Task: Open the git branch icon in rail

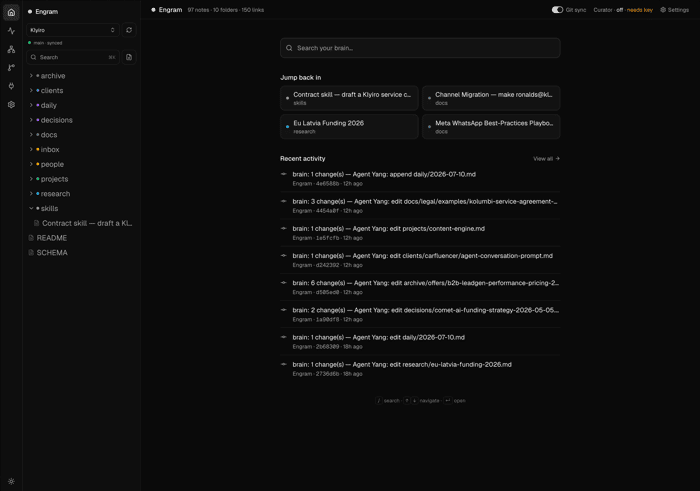Action: (11, 67)
